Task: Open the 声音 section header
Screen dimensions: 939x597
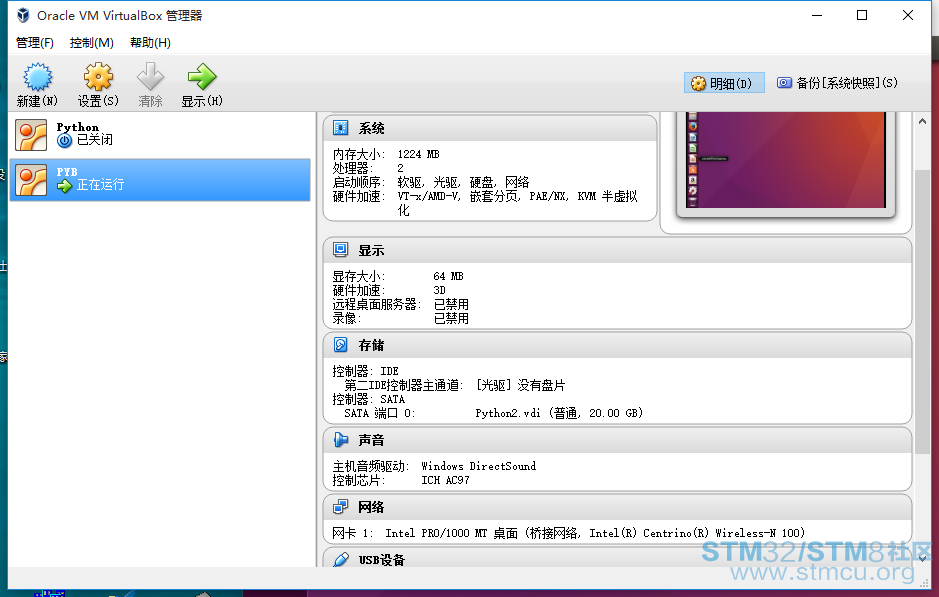Action: coord(617,440)
